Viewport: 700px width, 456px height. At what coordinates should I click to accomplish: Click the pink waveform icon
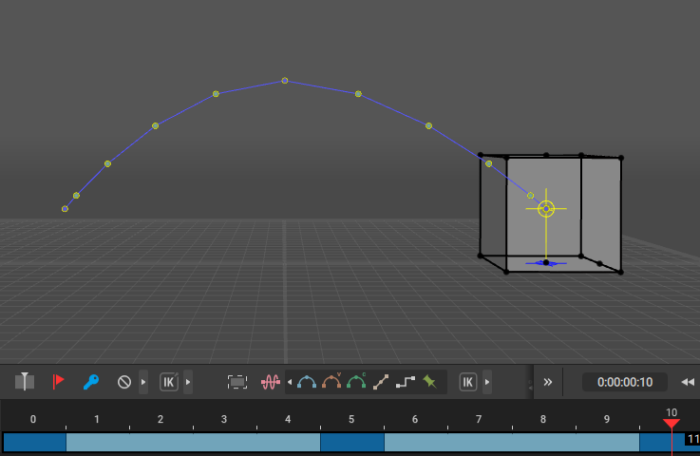click(270, 381)
